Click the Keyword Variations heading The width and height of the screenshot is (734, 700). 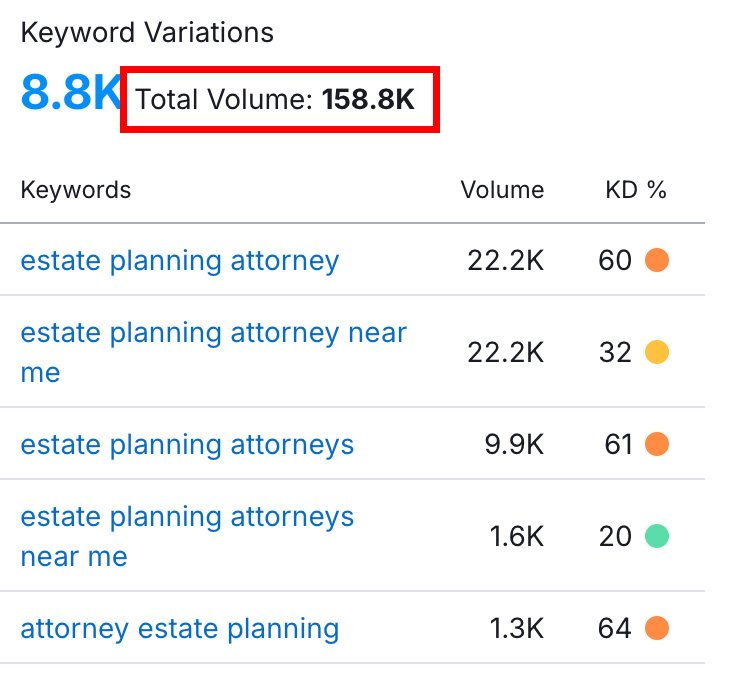147,33
